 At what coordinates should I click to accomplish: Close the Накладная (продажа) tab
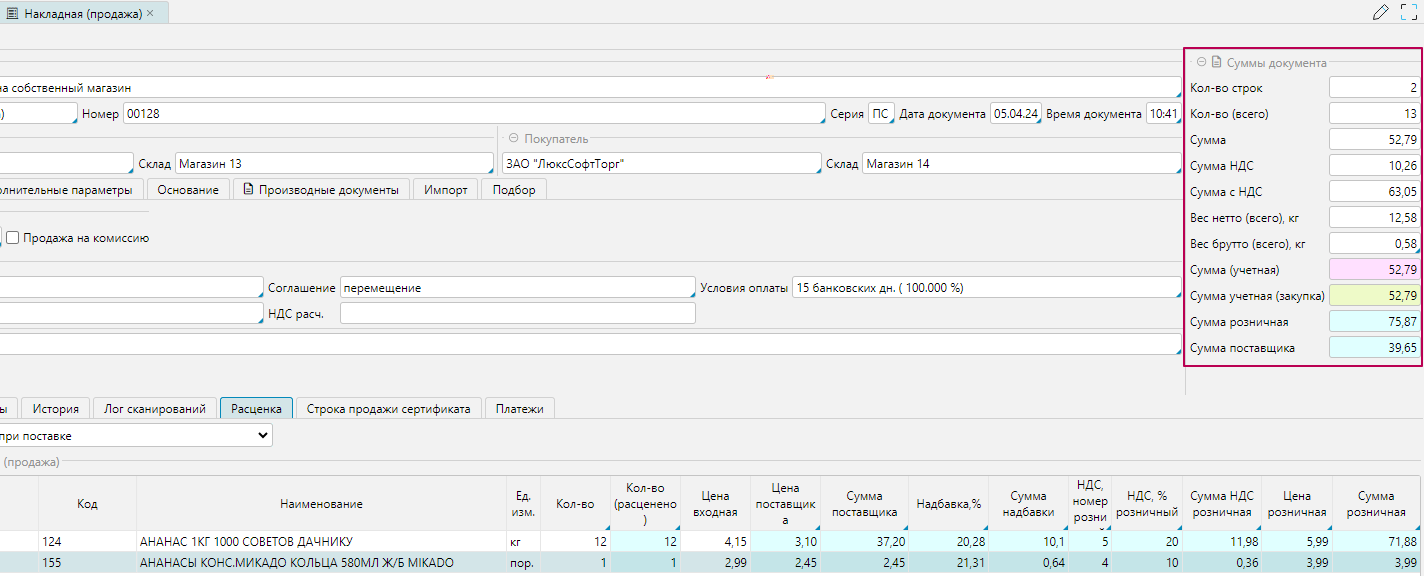coord(150,14)
